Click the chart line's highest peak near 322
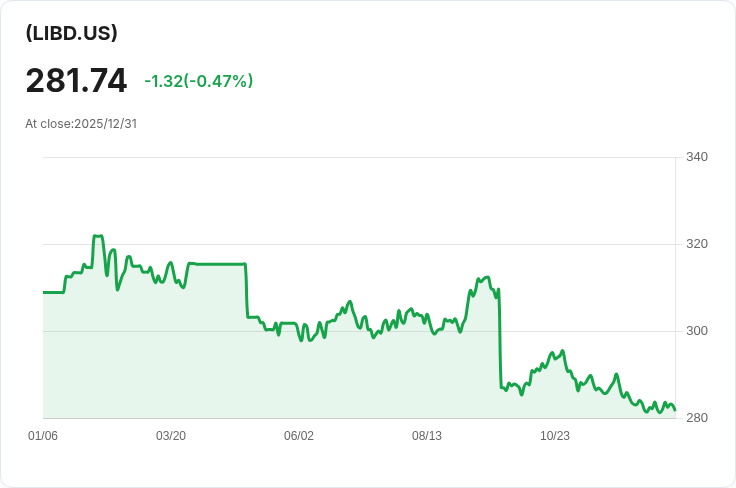The height and width of the screenshot is (488, 736). (97, 236)
